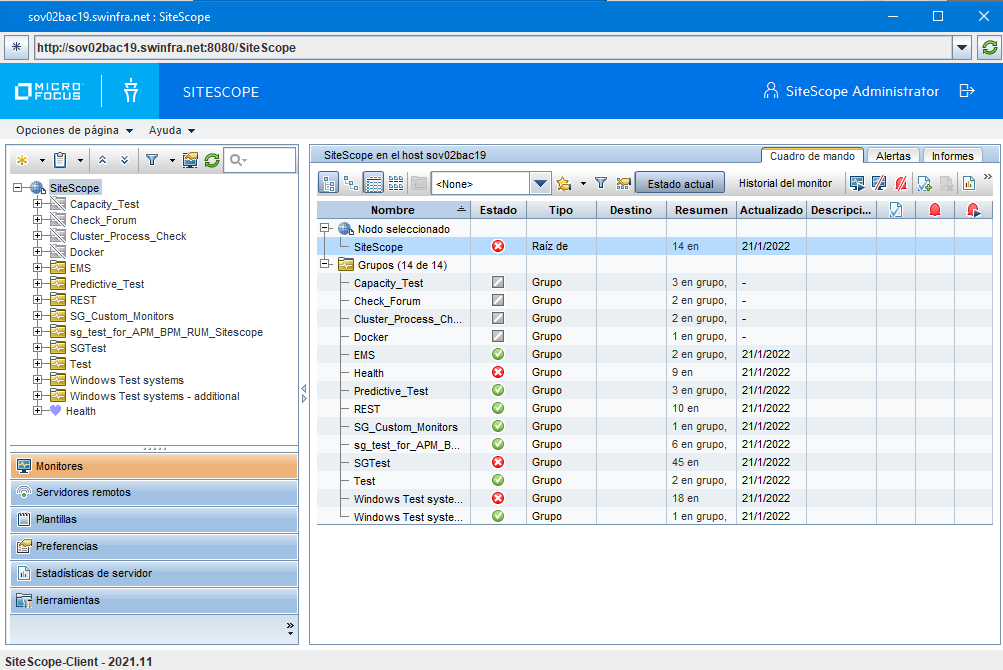Image resolution: width=1003 pixels, height=670 pixels.
Task: Open the <None> dropdown in the dashboard toolbar
Action: tap(540, 183)
